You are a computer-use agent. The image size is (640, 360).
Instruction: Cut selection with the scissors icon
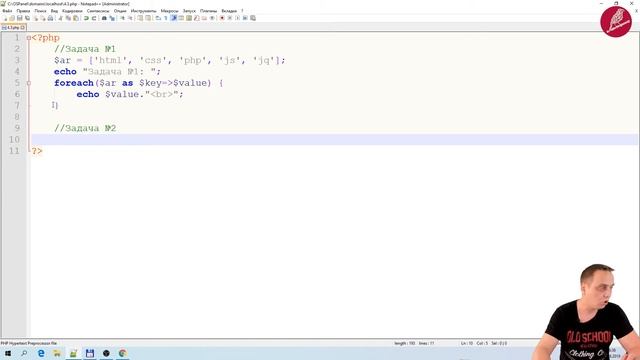click(60, 18)
